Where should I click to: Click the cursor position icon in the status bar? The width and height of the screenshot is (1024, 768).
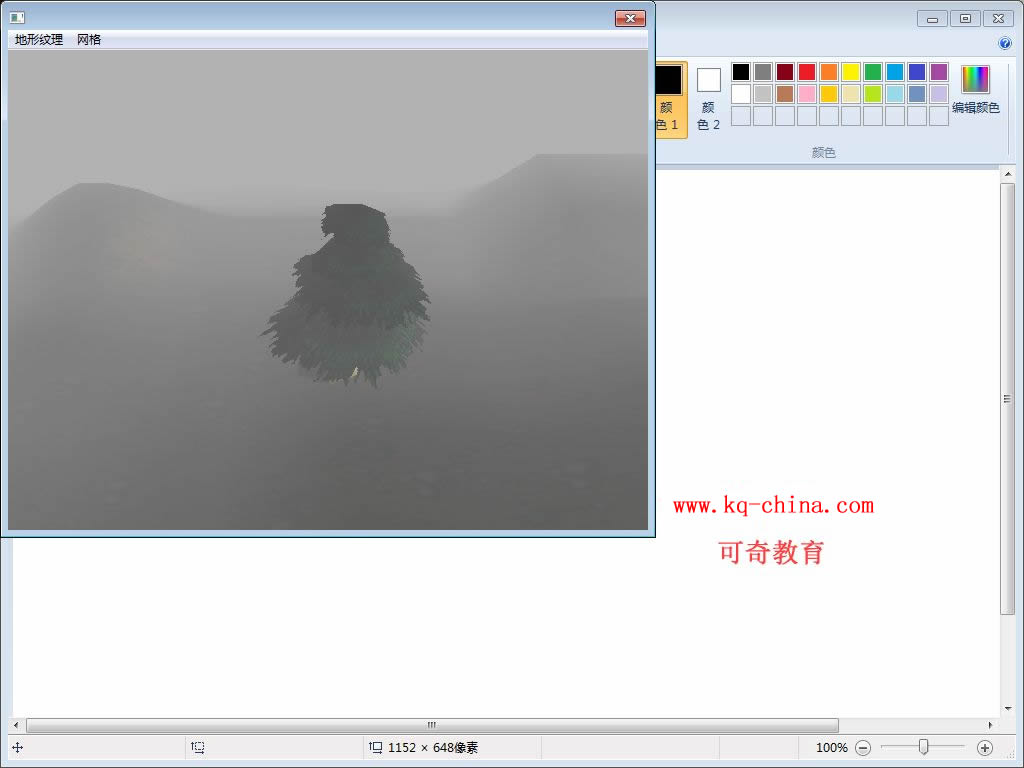tap(18, 747)
